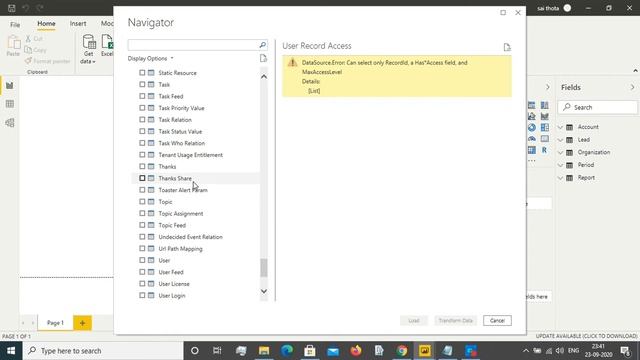Open more visuals with the ellipsis icon
This screenshot has height=360, width=640.
point(531,161)
